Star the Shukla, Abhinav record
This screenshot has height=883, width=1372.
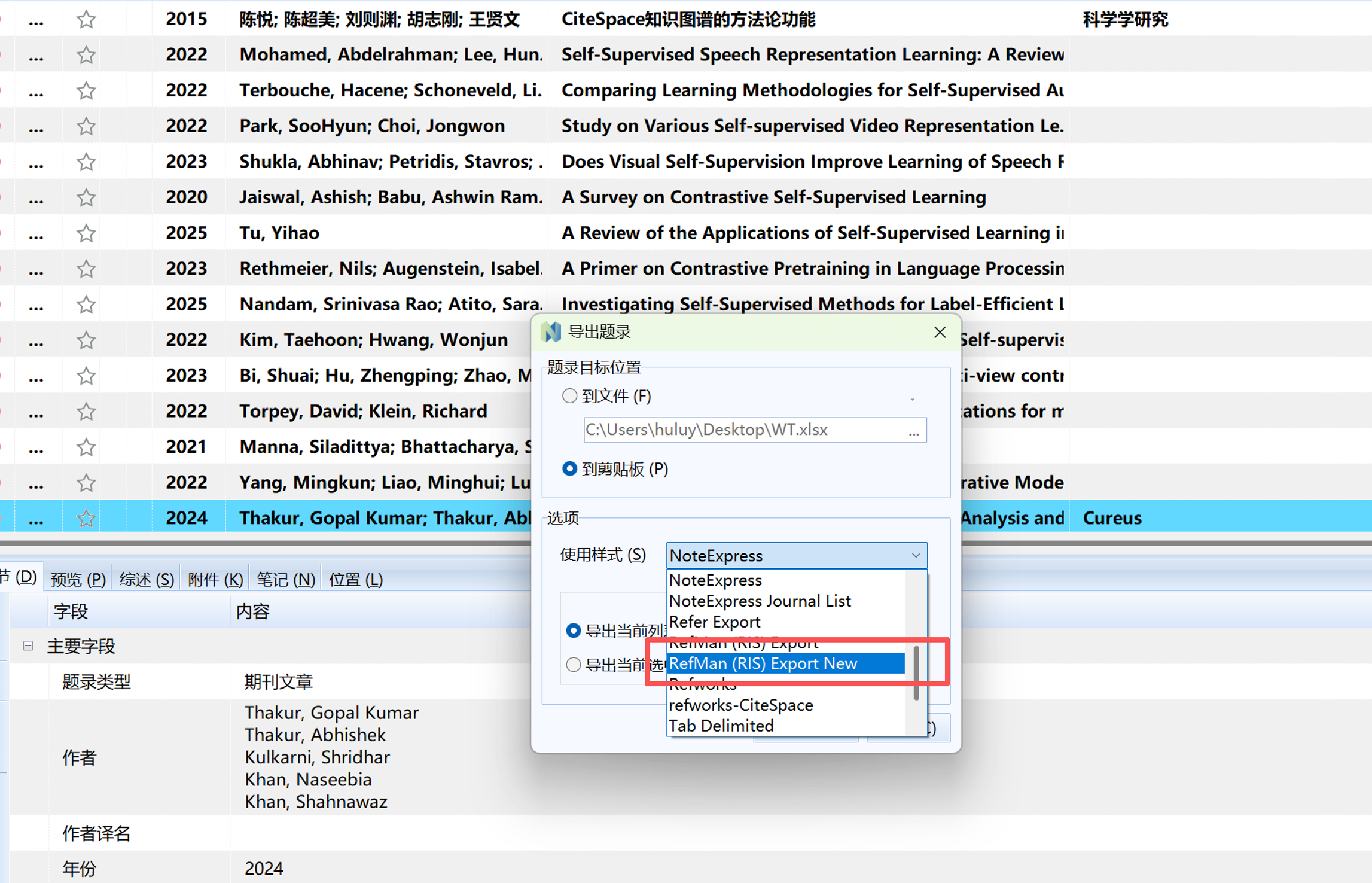coord(86,162)
